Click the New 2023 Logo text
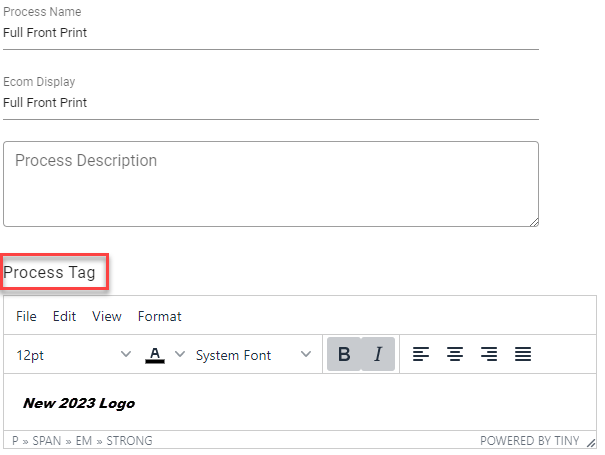Image resolution: width=605 pixels, height=455 pixels. tap(78, 403)
